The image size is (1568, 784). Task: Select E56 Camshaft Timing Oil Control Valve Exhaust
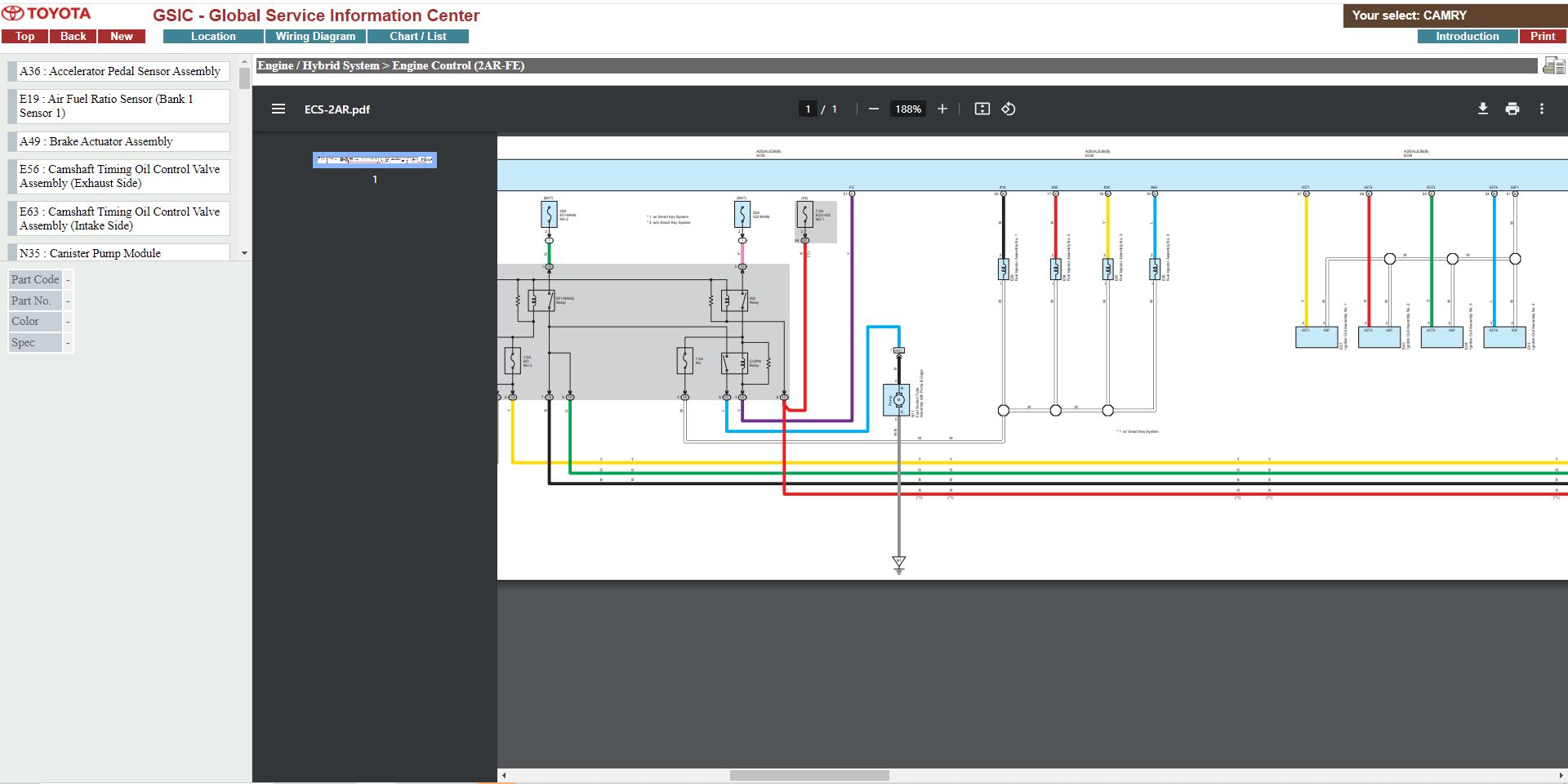(119, 176)
